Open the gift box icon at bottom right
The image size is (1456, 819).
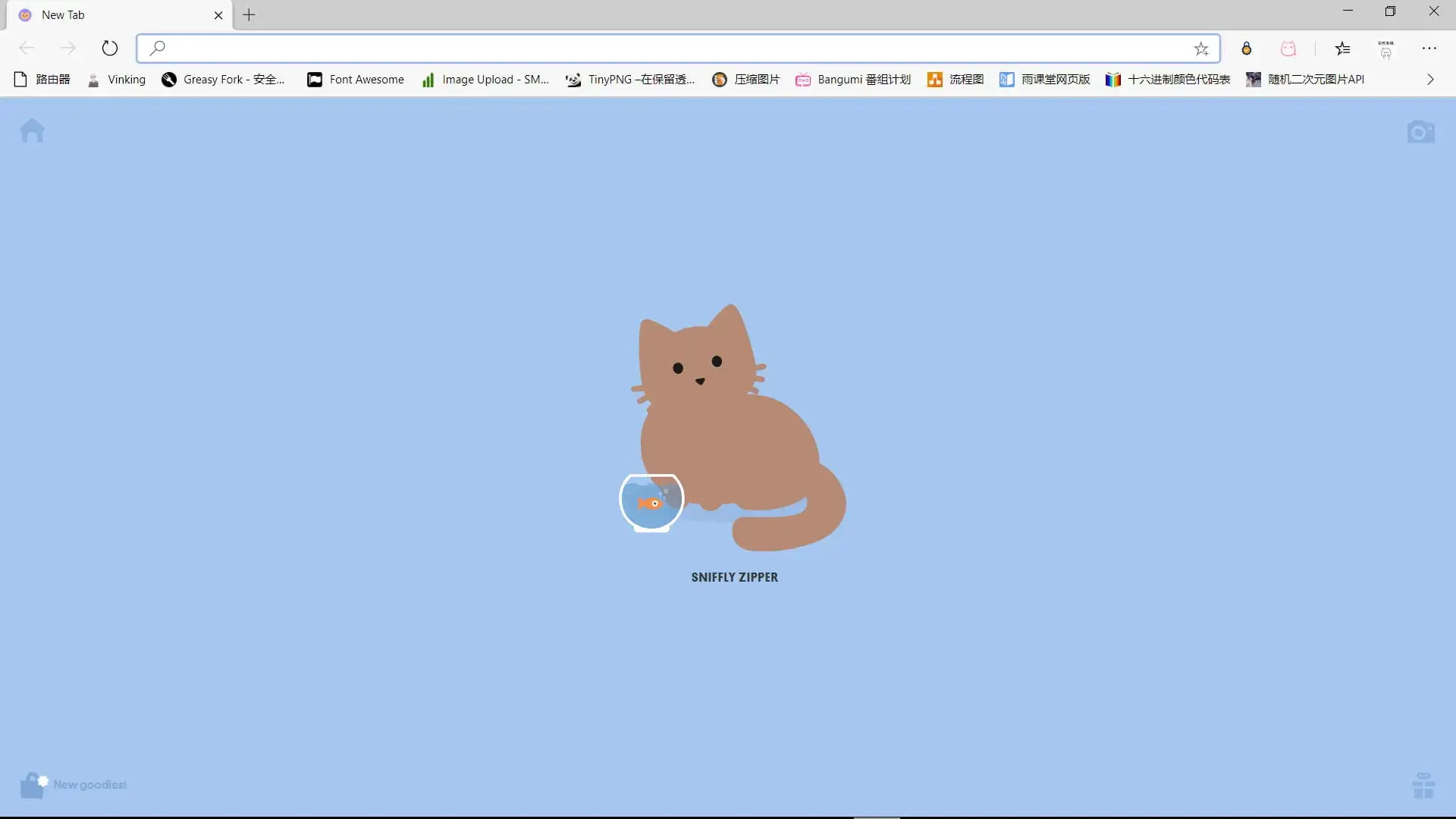(1423, 786)
